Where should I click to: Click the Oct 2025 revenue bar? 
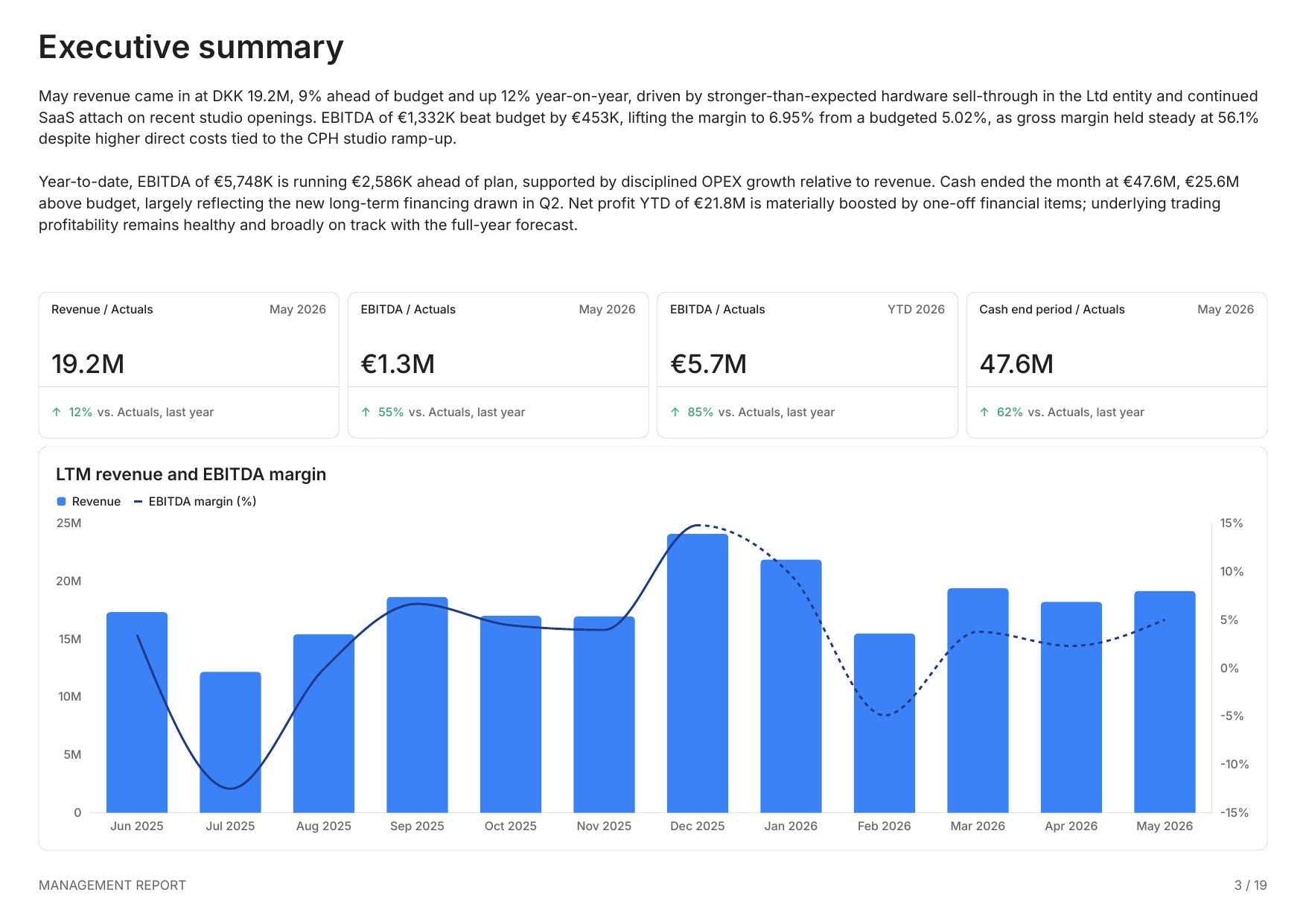[x=511, y=714]
